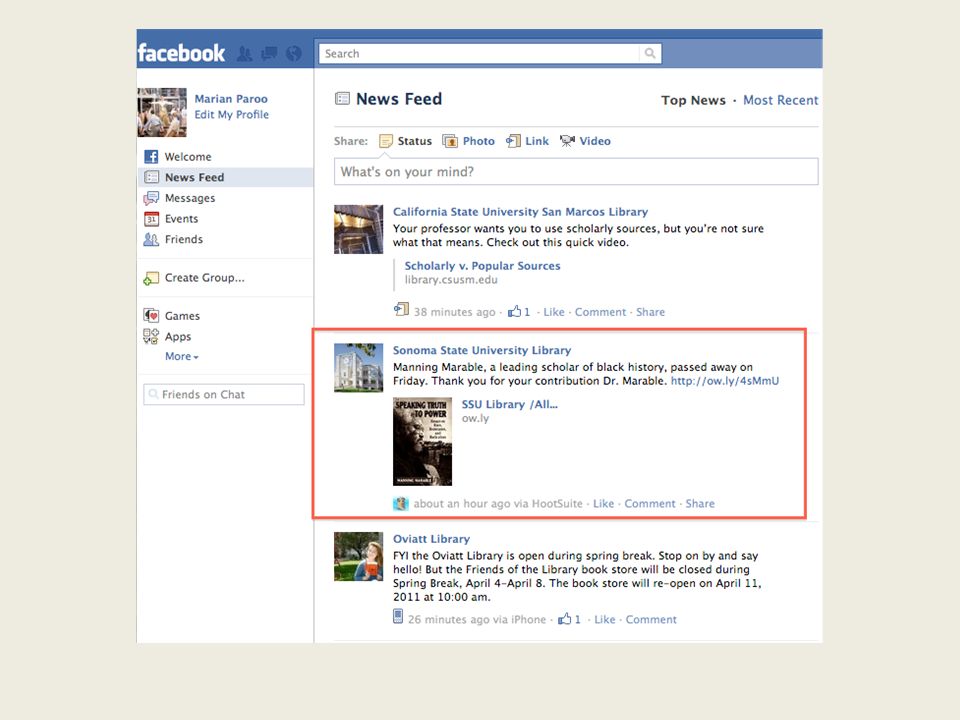Image resolution: width=960 pixels, height=720 pixels.
Task: Open the ow.ly/4sMmU link
Action: tap(725, 381)
